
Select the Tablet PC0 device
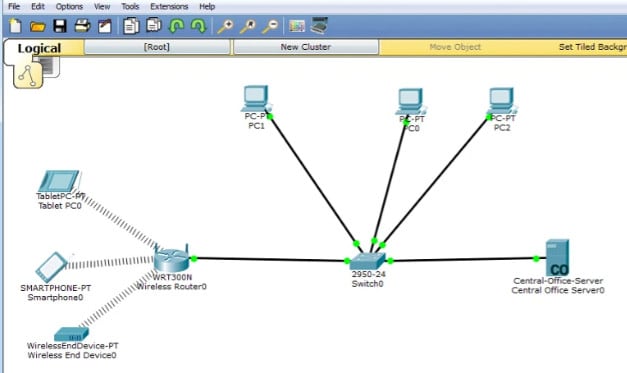(x=60, y=182)
